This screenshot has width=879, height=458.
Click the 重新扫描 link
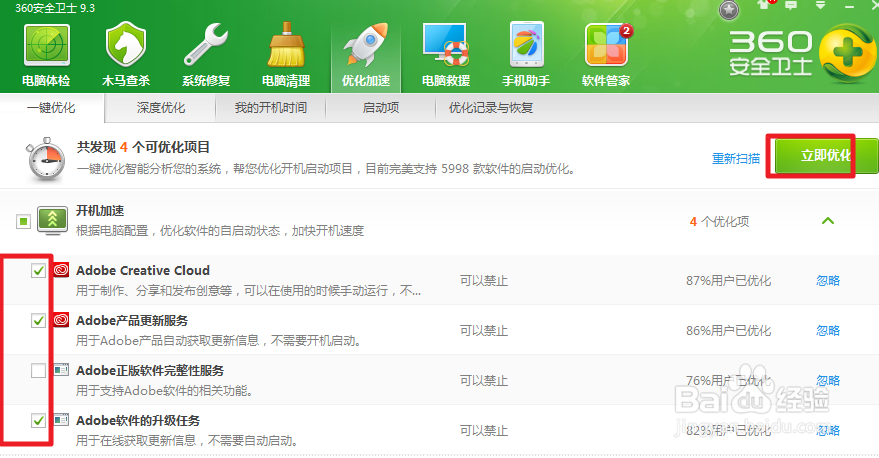[736, 159]
